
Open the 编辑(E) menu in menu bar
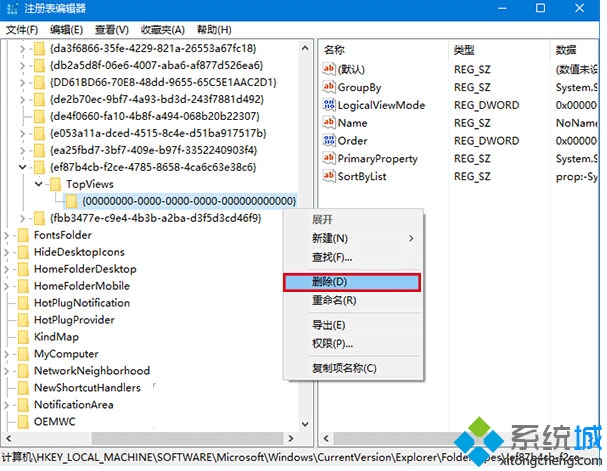tap(67, 29)
